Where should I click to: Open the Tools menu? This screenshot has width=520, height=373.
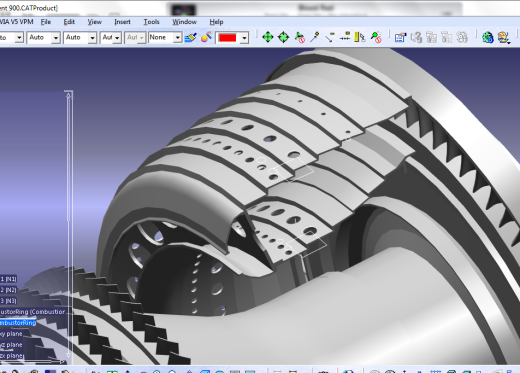pyautogui.click(x=151, y=22)
